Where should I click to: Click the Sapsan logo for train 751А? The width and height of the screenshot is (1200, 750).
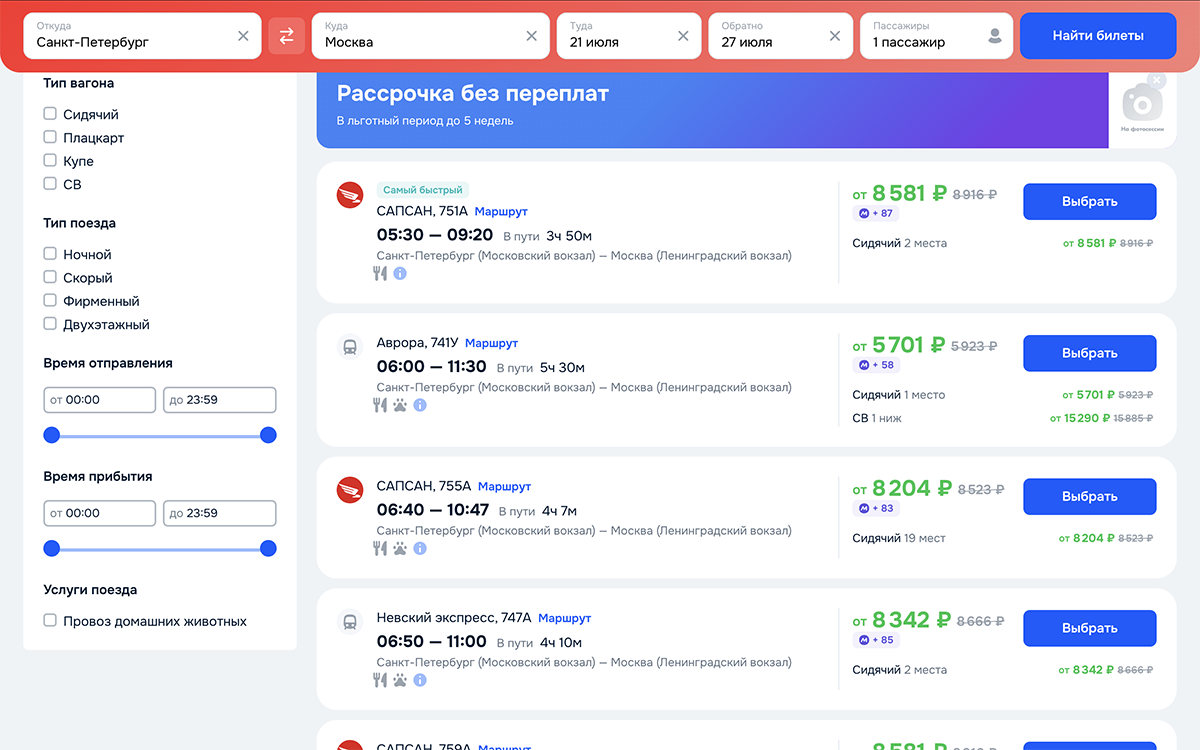pos(350,195)
